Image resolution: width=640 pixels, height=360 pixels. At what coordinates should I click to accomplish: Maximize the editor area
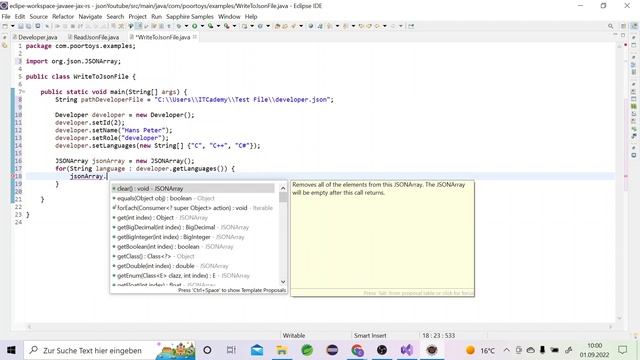pos(623,36)
